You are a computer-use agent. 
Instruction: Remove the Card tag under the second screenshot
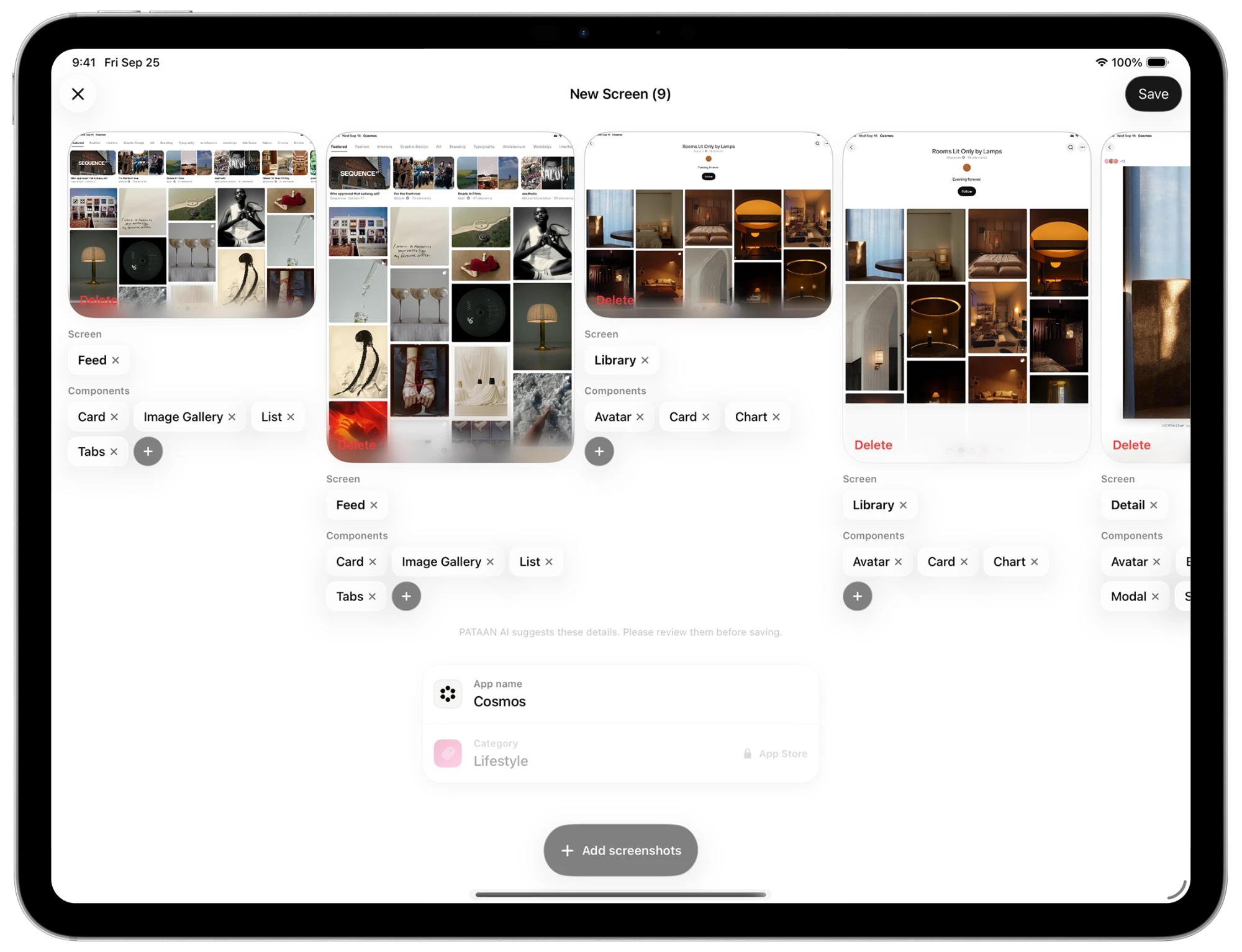(373, 561)
